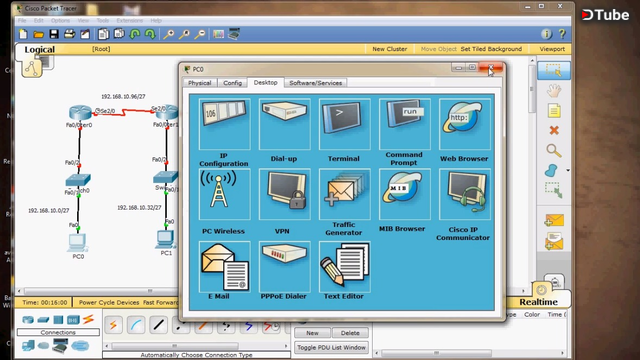Image resolution: width=640 pixels, height=360 pixels.
Task: Click the connections list horizontal scrollbar
Action: 176,346
